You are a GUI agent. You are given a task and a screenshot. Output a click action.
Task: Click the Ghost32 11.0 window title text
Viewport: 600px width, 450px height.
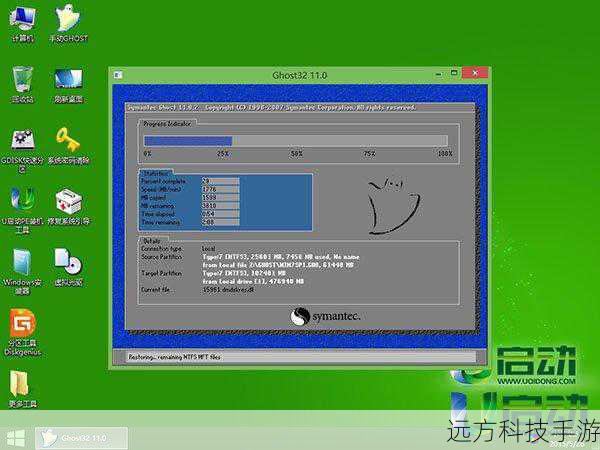[300, 75]
